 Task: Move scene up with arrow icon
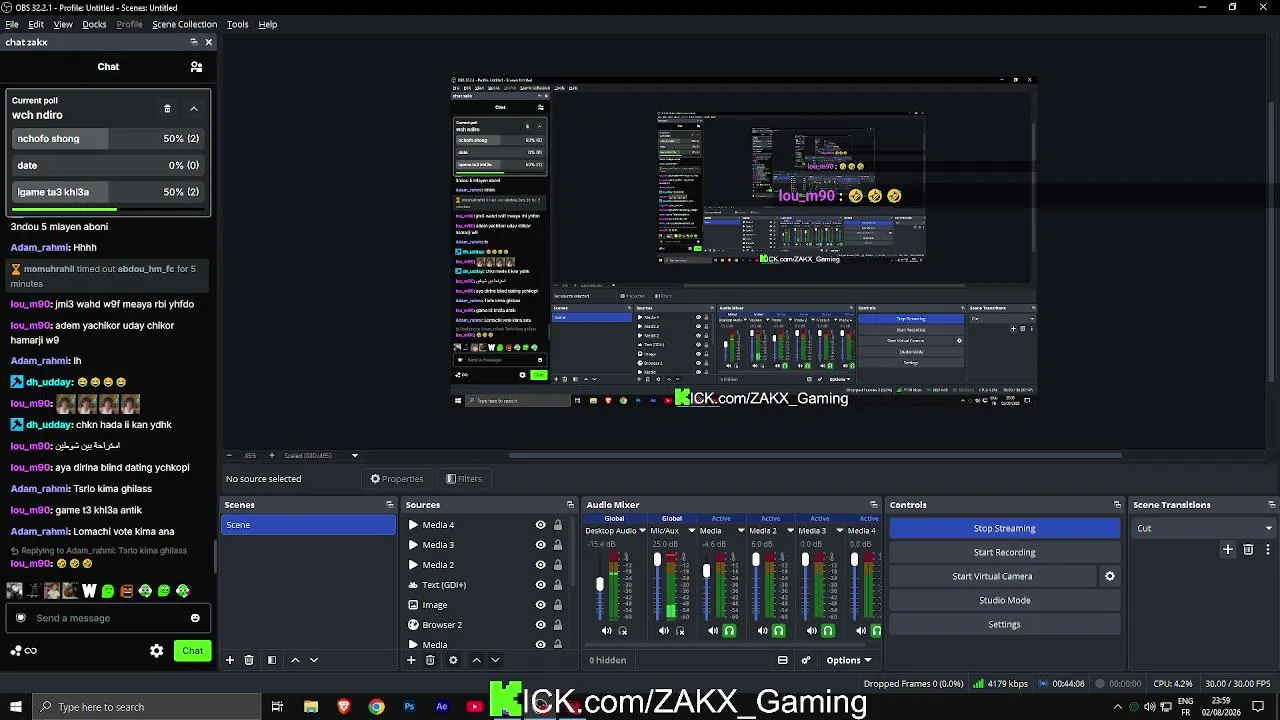click(x=295, y=660)
